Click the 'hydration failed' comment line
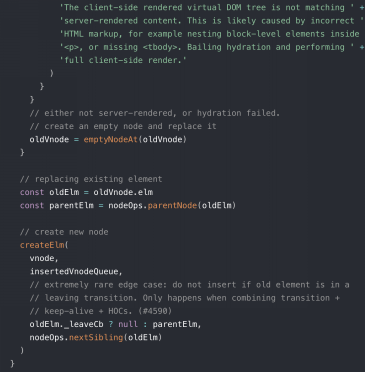This screenshot has height=373, width=365. tap(155, 113)
